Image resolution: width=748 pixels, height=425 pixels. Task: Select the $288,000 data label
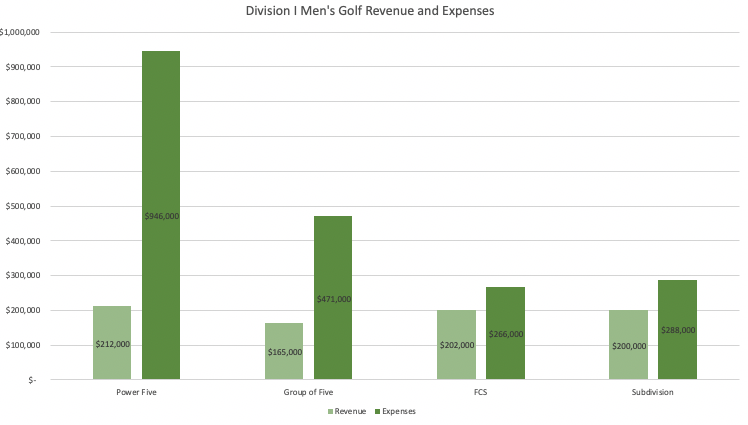pos(677,330)
